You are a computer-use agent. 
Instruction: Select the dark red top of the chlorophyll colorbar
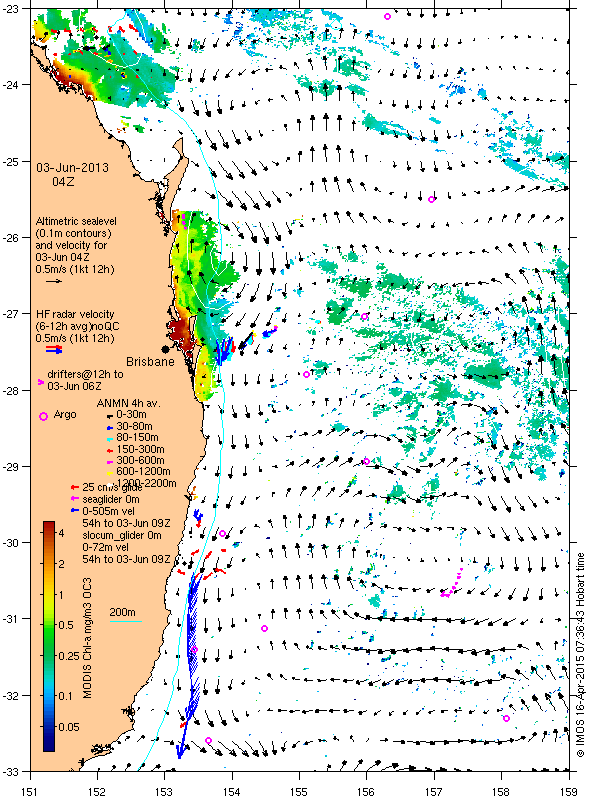tap(49, 527)
